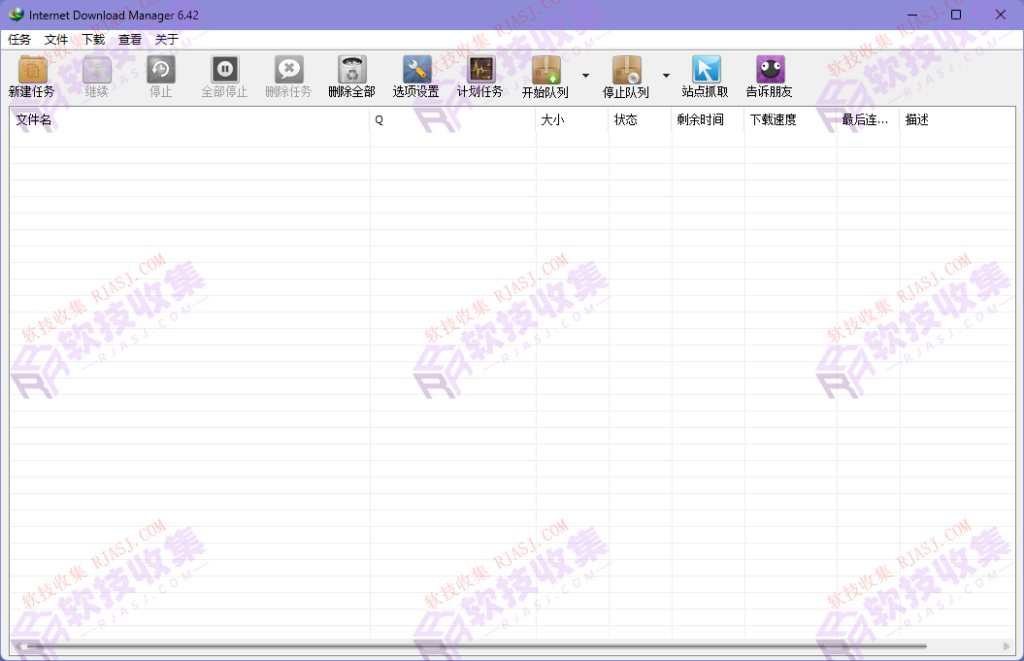Click the 停止 (Stop) icon

pos(160,76)
